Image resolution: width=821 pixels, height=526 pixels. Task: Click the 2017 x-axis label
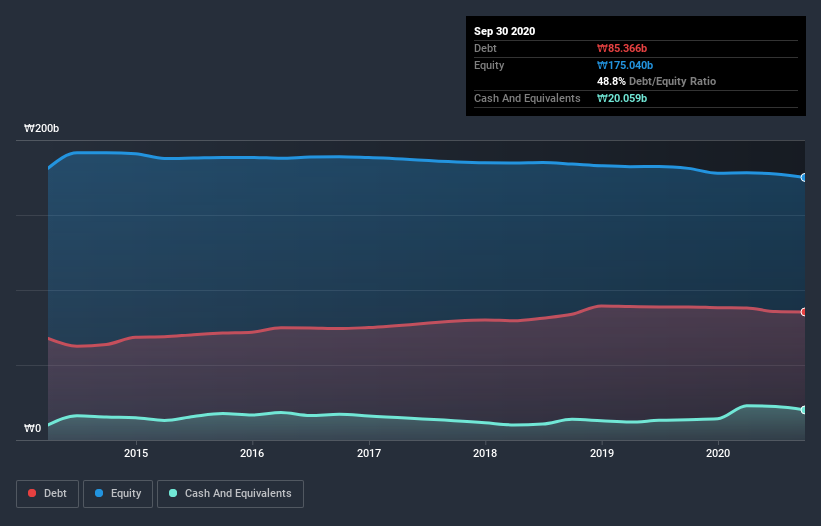click(369, 453)
